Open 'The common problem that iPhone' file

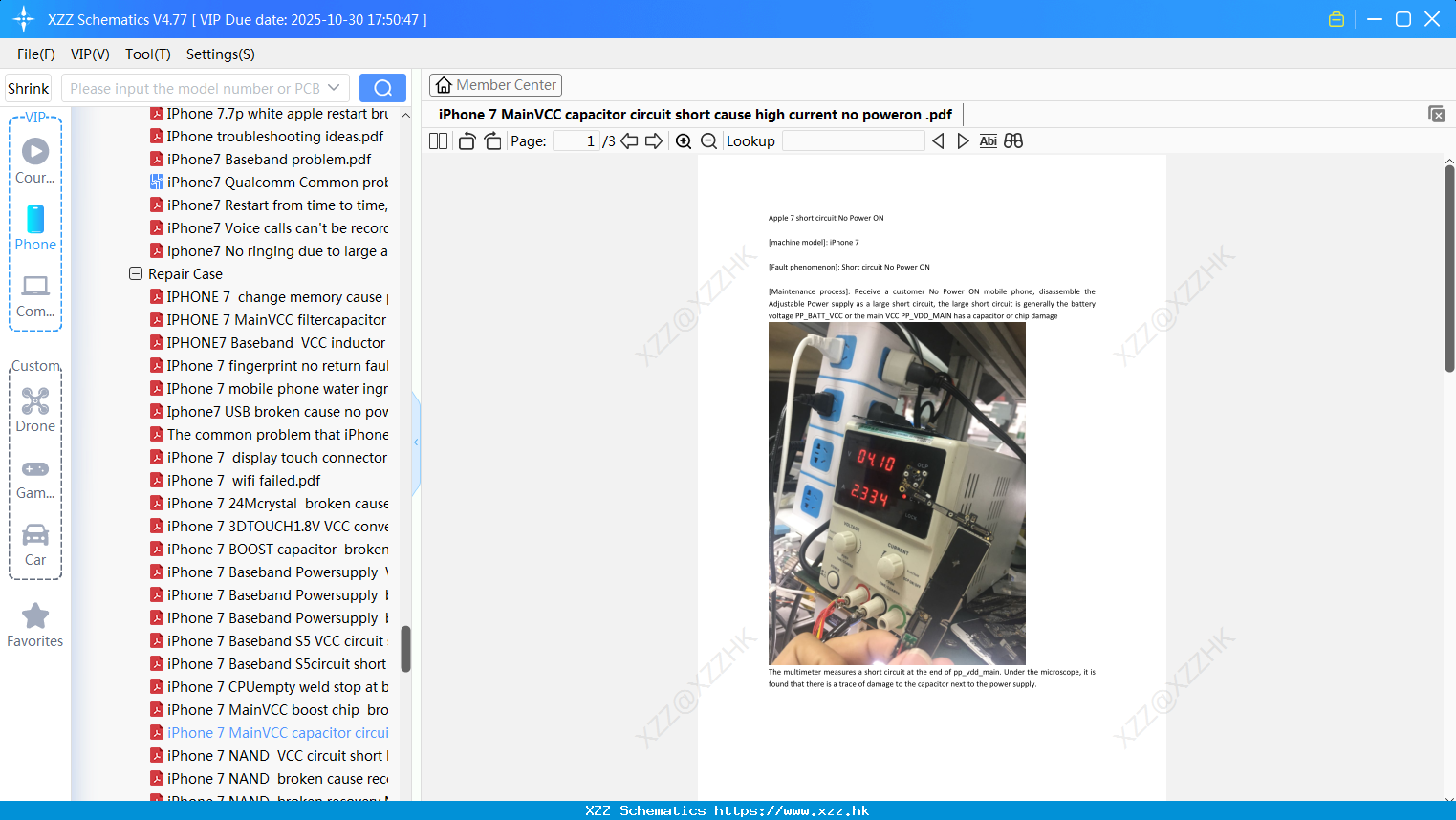(x=269, y=435)
